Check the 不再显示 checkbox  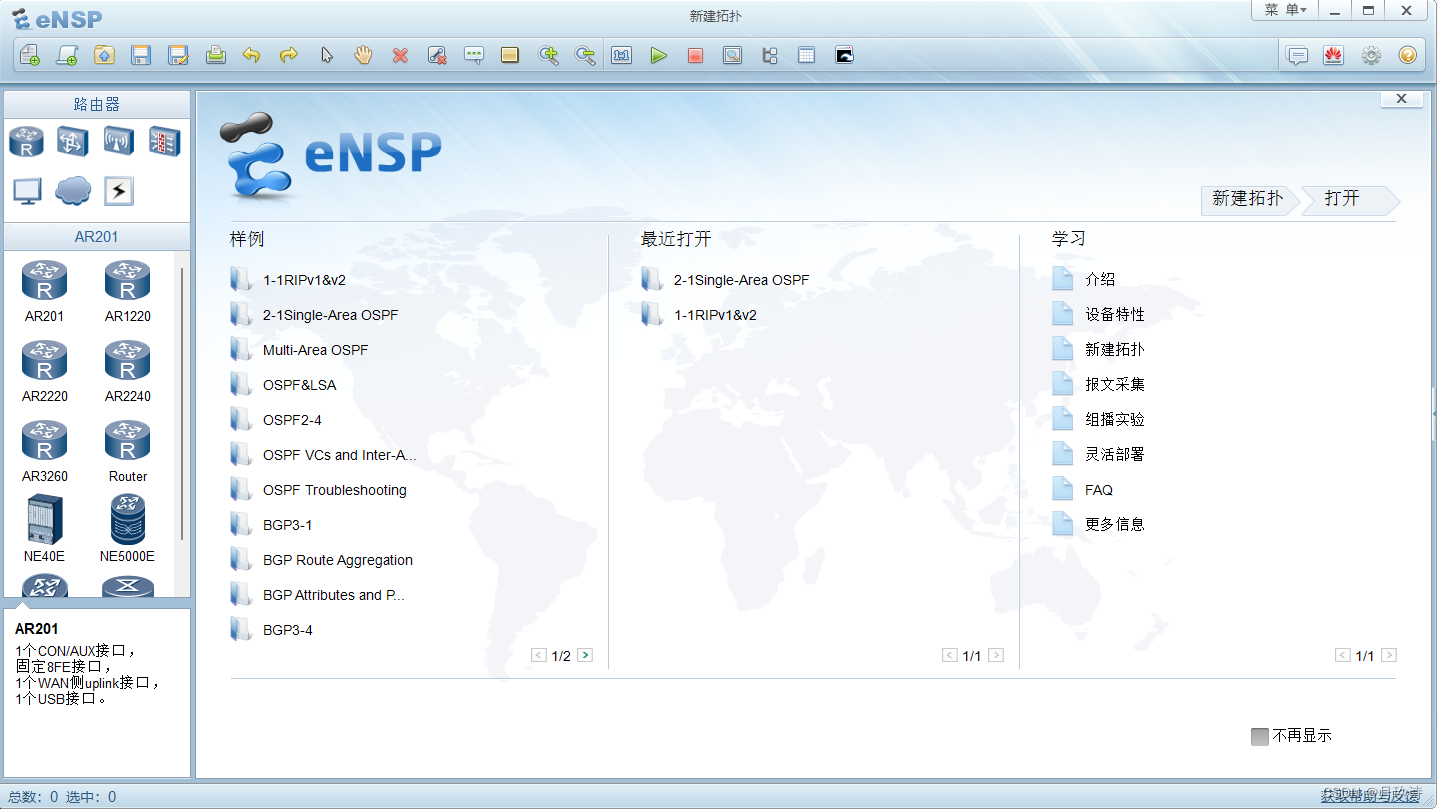tap(1260, 736)
